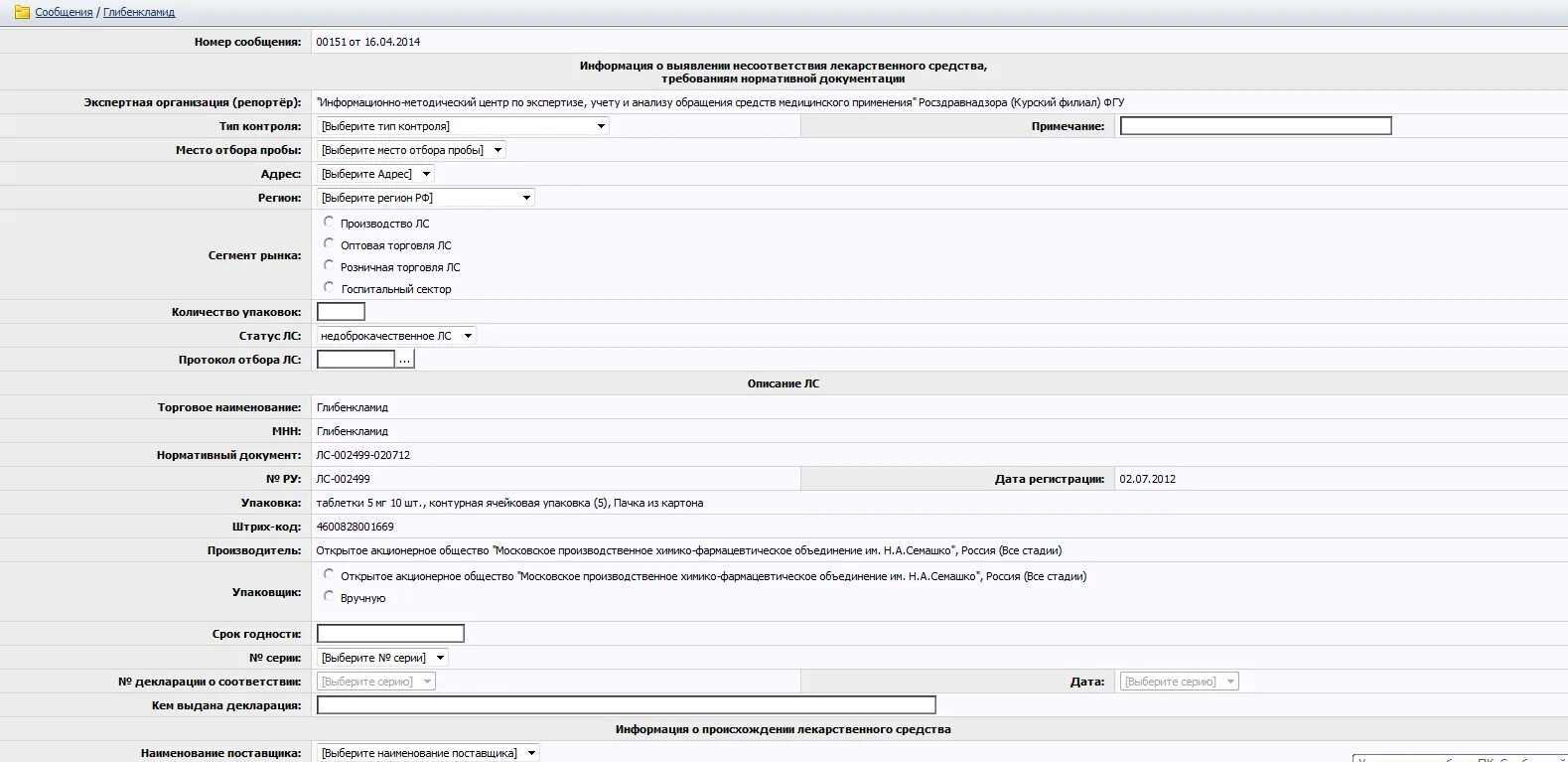The width and height of the screenshot is (1568, 762).
Task: Click the Упаковка value таблетки 5 мг
Action: (x=509, y=503)
